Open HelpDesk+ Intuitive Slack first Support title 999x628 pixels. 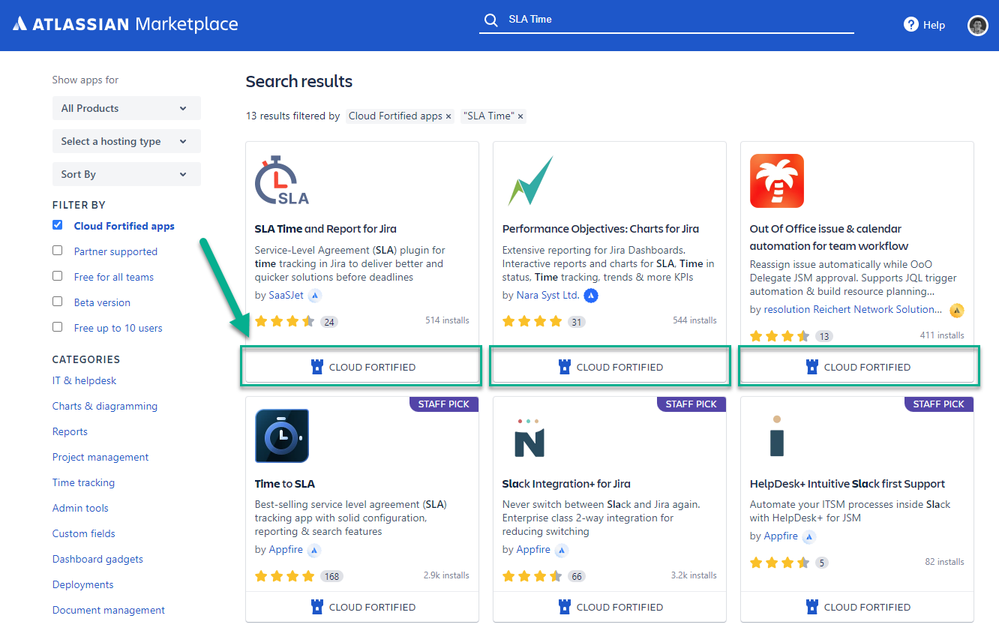[x=847, y=484]
